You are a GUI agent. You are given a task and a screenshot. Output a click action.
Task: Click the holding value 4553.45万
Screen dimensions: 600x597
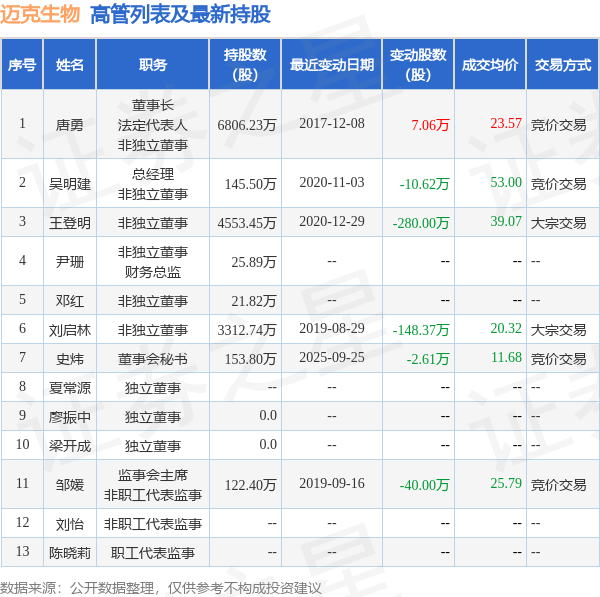247,223
